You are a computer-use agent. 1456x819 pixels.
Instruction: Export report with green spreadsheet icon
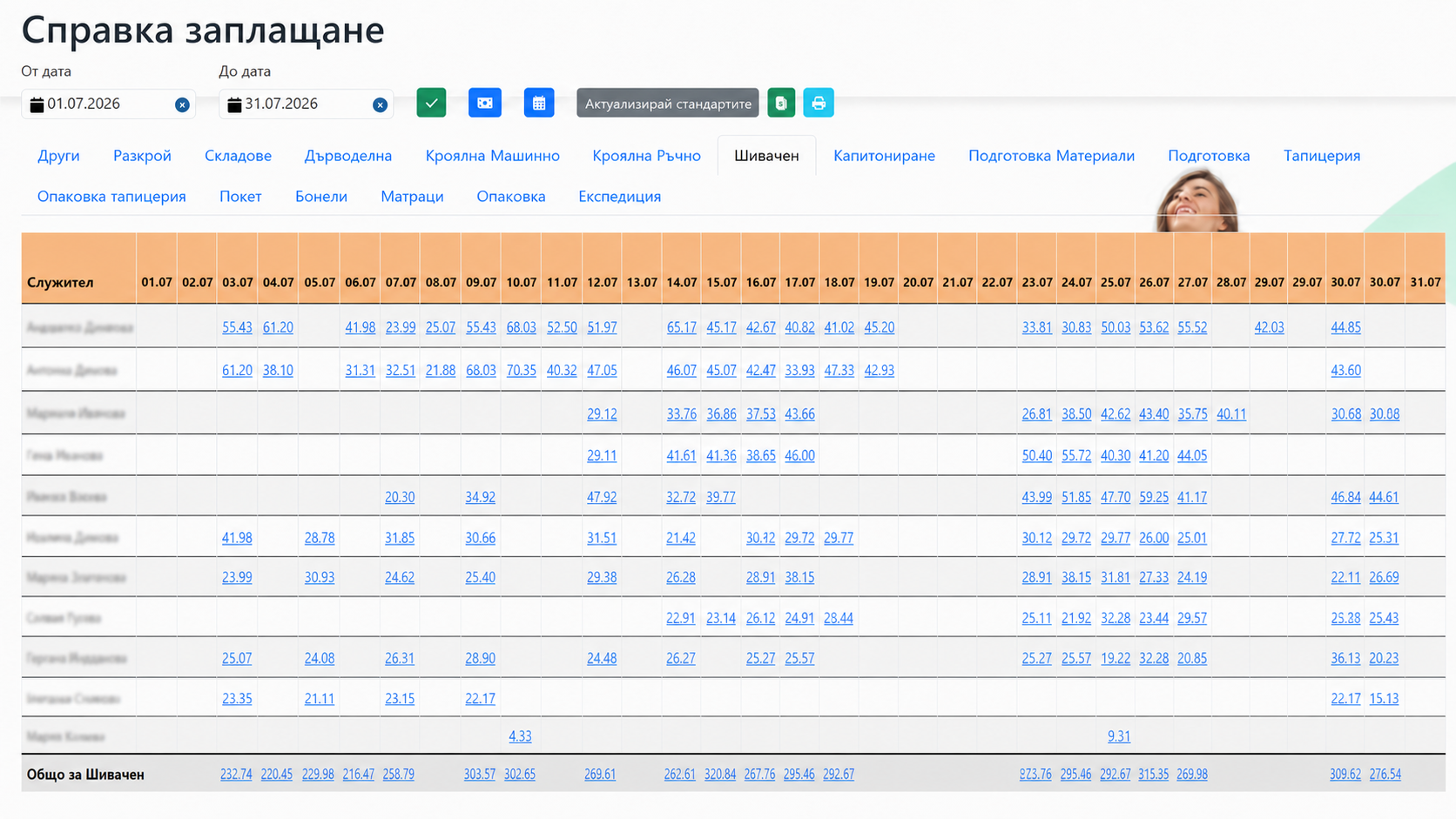coord(781,103)
